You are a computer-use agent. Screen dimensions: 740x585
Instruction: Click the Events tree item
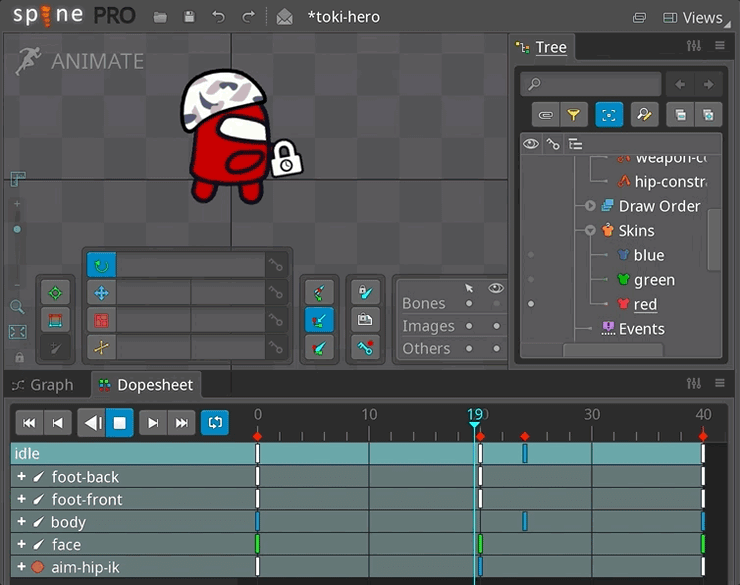pos(641,329)
